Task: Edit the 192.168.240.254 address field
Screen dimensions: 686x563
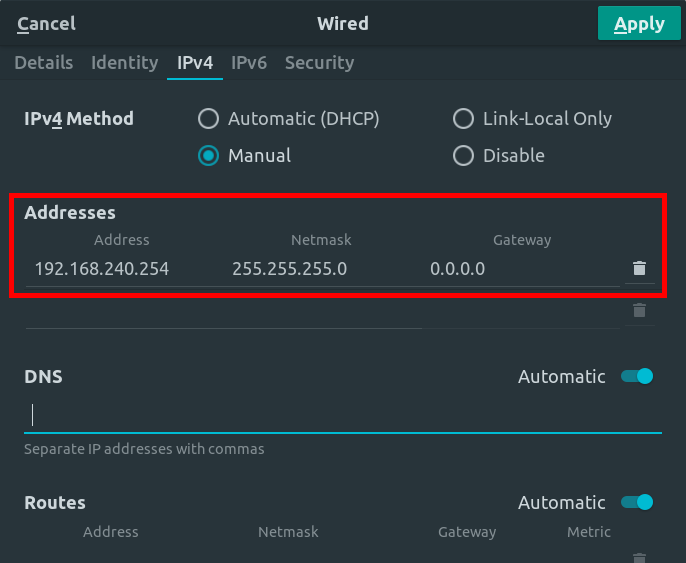Action: click(x=125, y=269)
